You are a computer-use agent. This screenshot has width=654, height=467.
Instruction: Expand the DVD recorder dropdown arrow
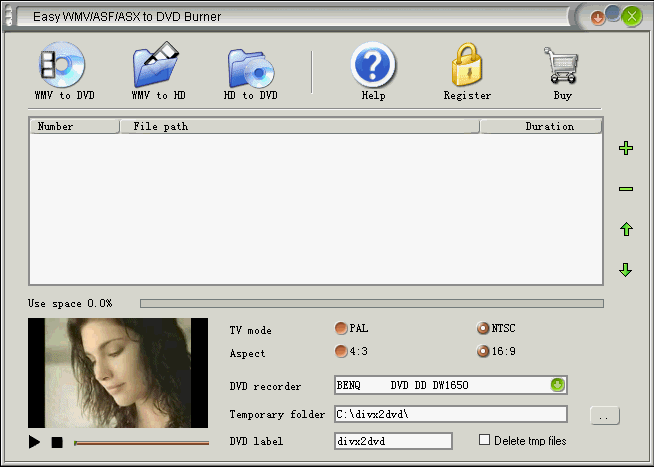coord(557,385)
